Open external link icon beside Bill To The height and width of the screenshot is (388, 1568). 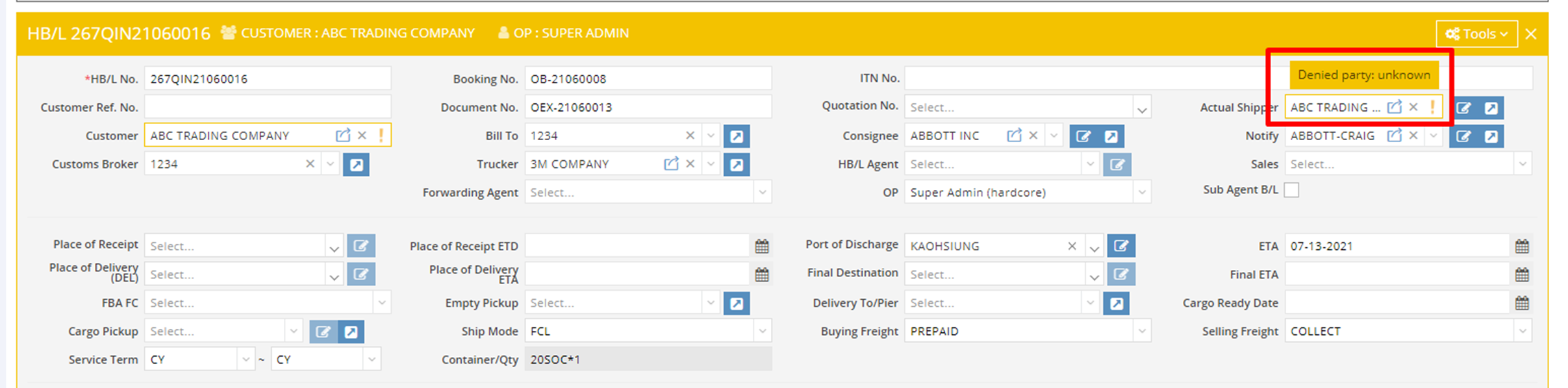pyautogui.click(x=737, y=136)
